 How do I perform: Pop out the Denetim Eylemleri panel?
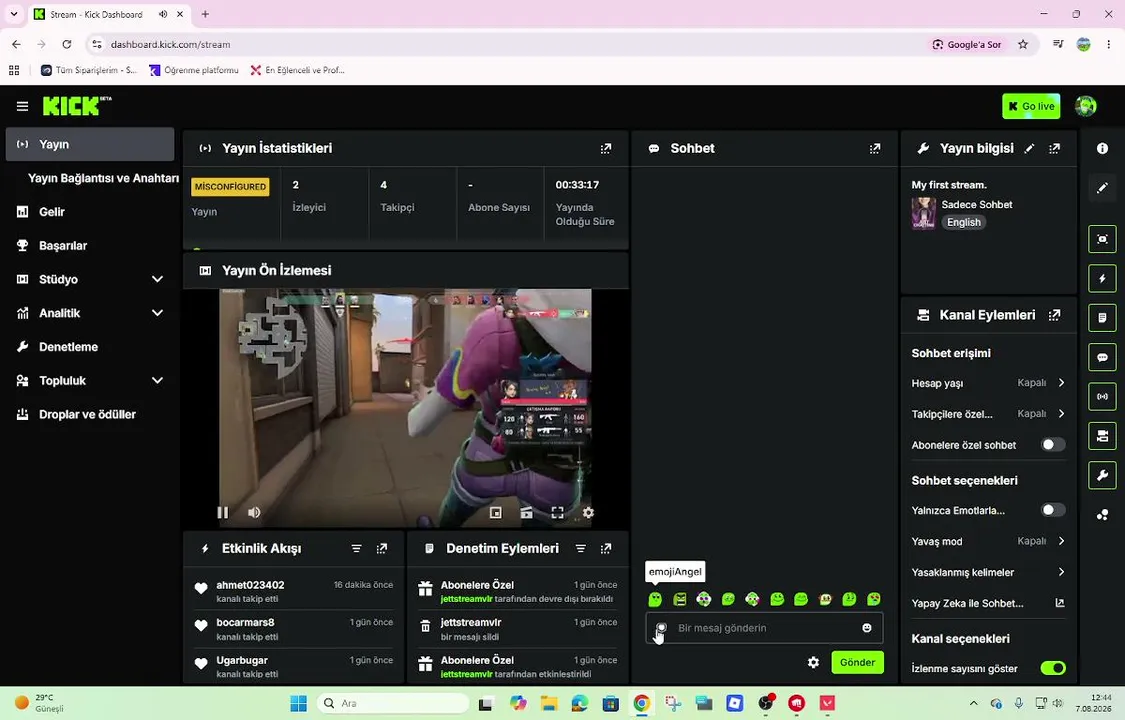(606, 549)
